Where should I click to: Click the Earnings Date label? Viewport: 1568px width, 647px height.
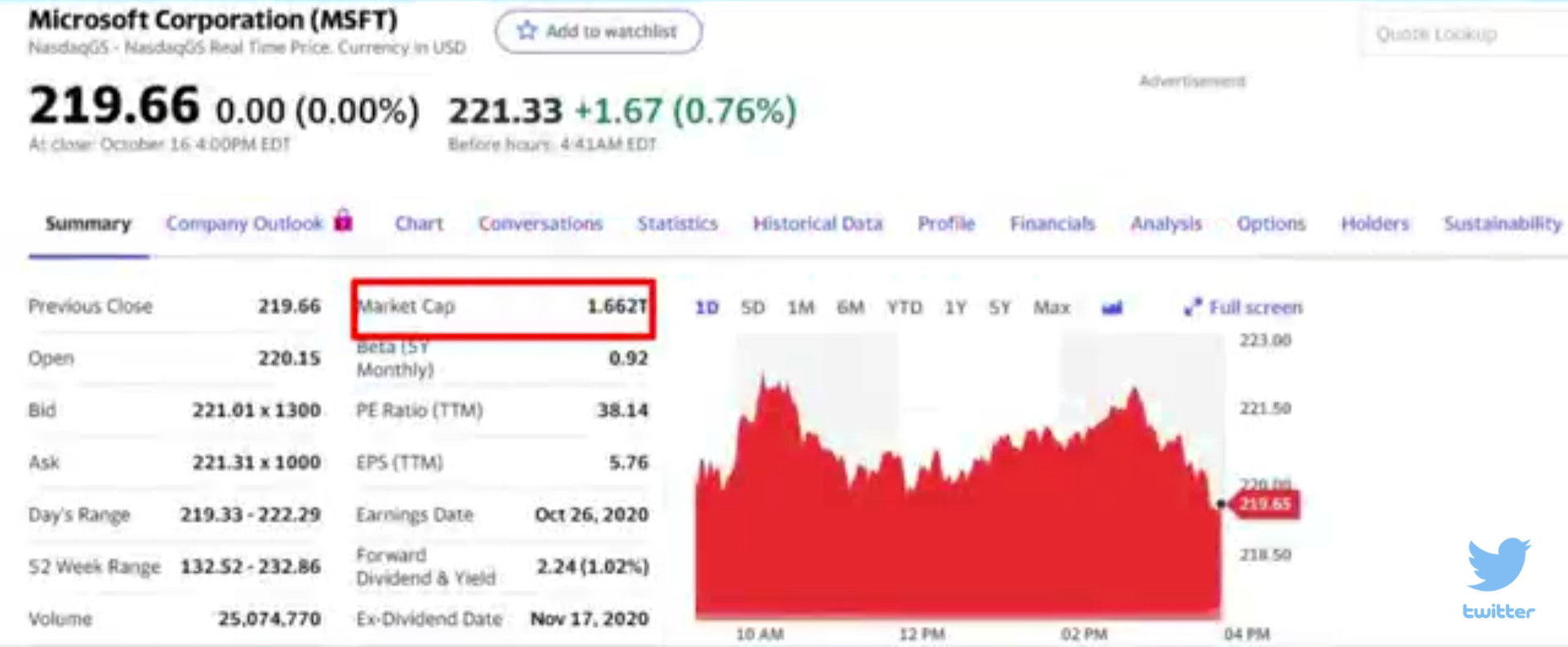point(415,515)
